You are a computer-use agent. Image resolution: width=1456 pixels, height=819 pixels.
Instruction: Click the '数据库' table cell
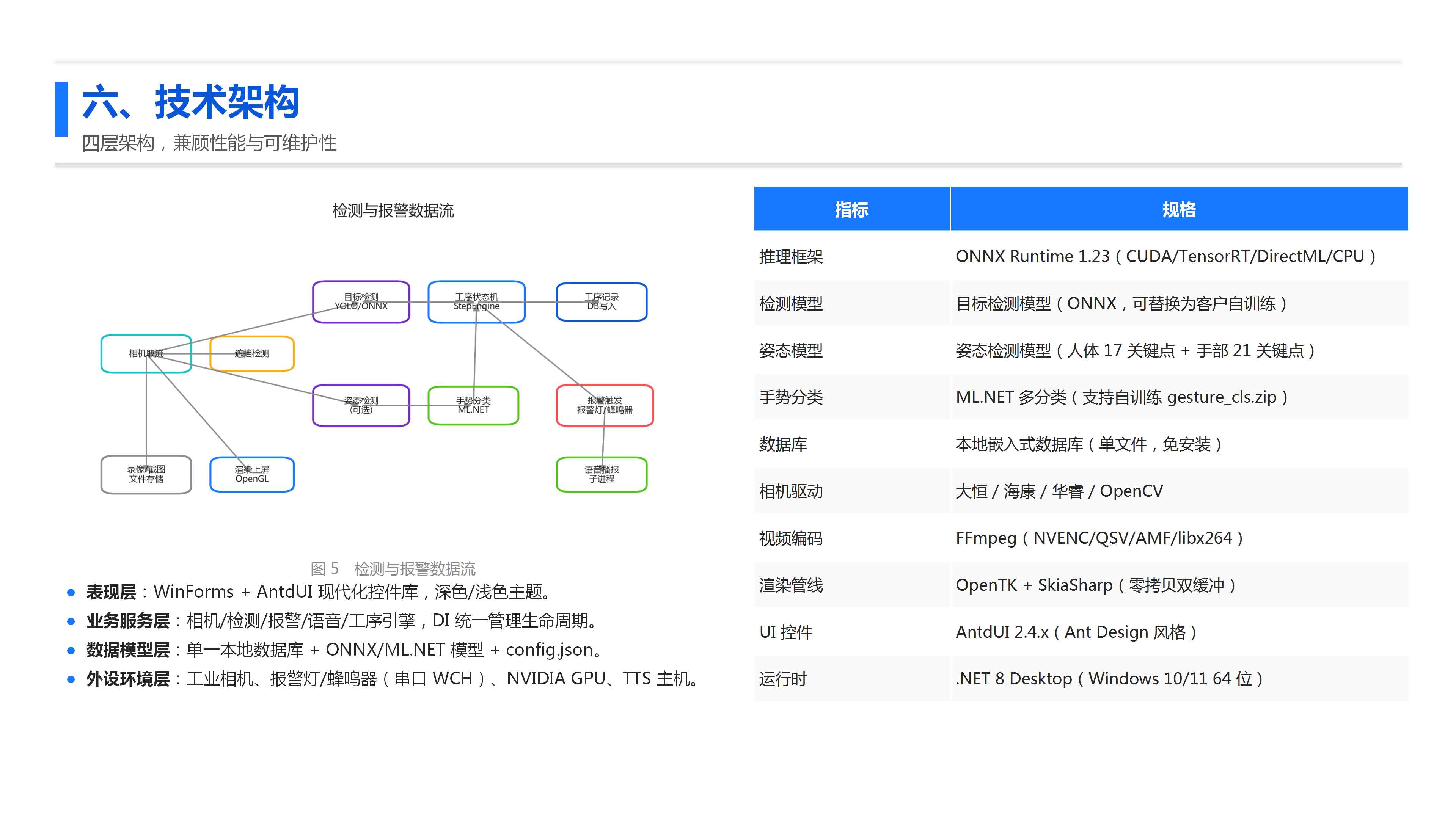(x=852, y=444)
